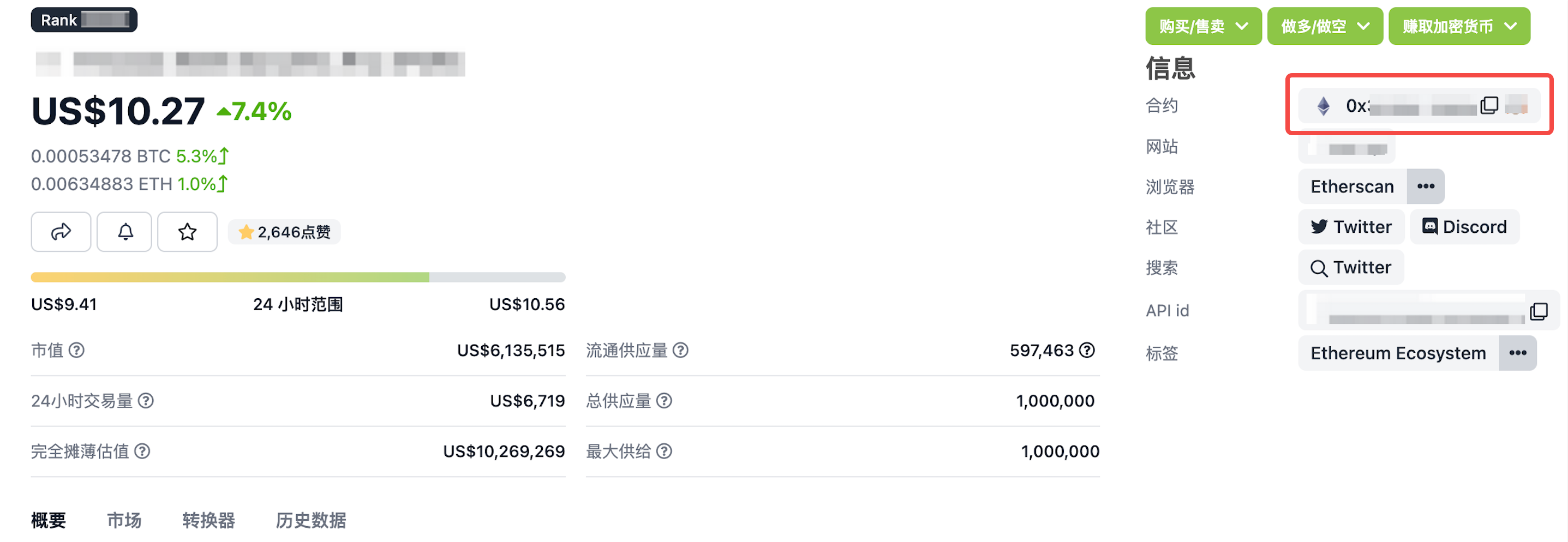Screen dimensions: 1568x542
Task: Open the 赚取加密货币 dropdown
Action: coord(1458,26)
